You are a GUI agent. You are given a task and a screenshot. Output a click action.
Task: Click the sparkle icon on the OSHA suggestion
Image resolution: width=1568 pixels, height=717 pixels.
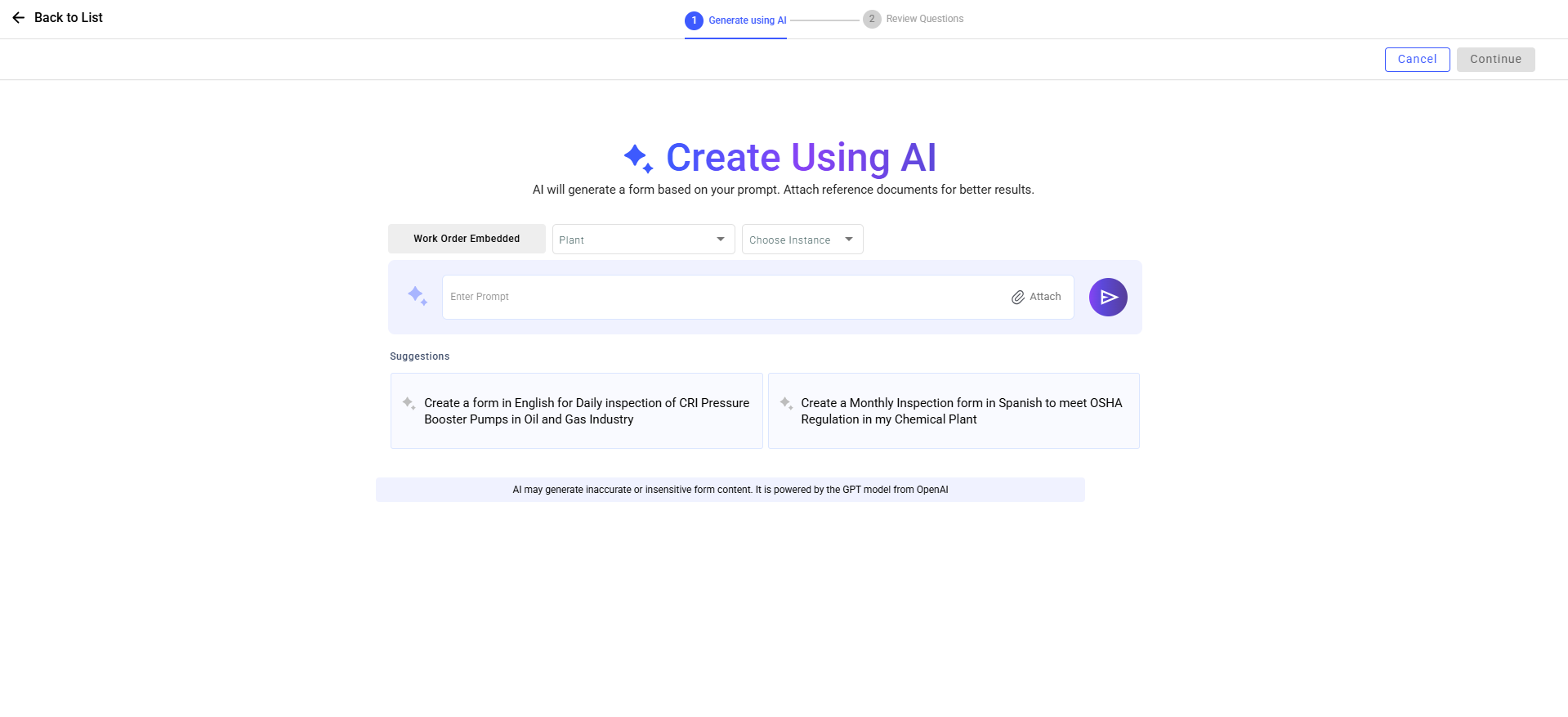click(786, 403)
